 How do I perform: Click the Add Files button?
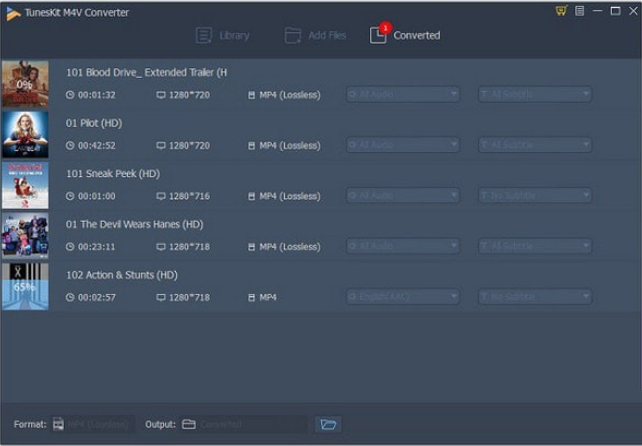click(x=315, y=35)
